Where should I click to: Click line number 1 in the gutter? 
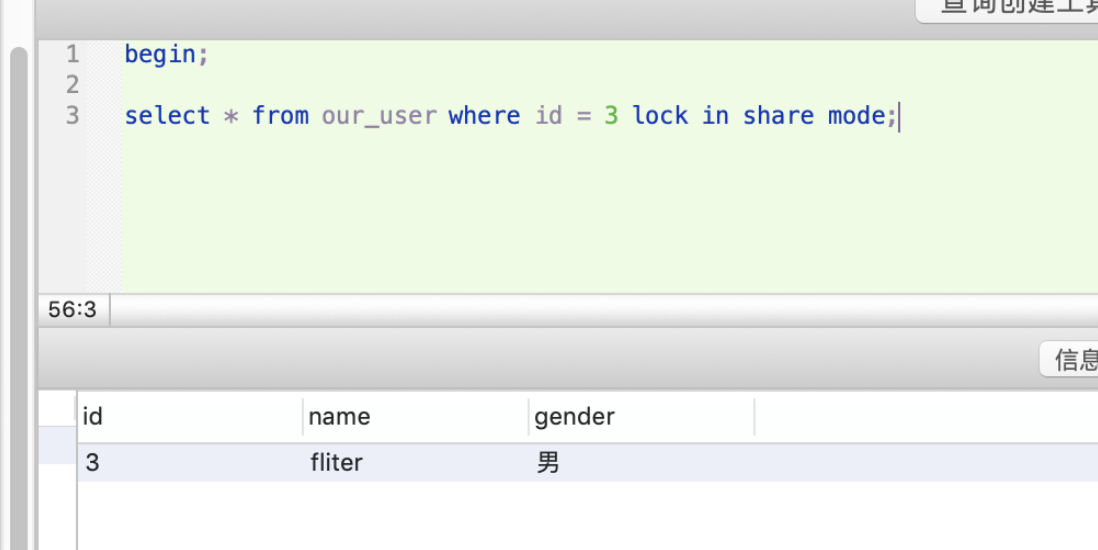(72, 54)
